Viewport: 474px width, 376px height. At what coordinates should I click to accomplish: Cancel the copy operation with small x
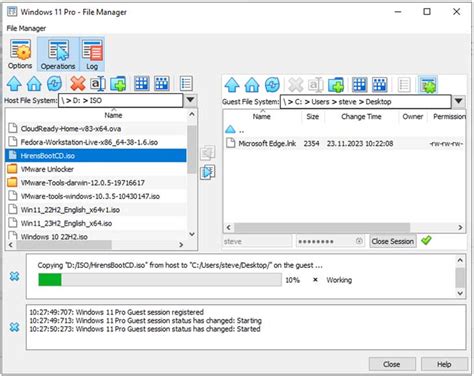pos(315,280)
